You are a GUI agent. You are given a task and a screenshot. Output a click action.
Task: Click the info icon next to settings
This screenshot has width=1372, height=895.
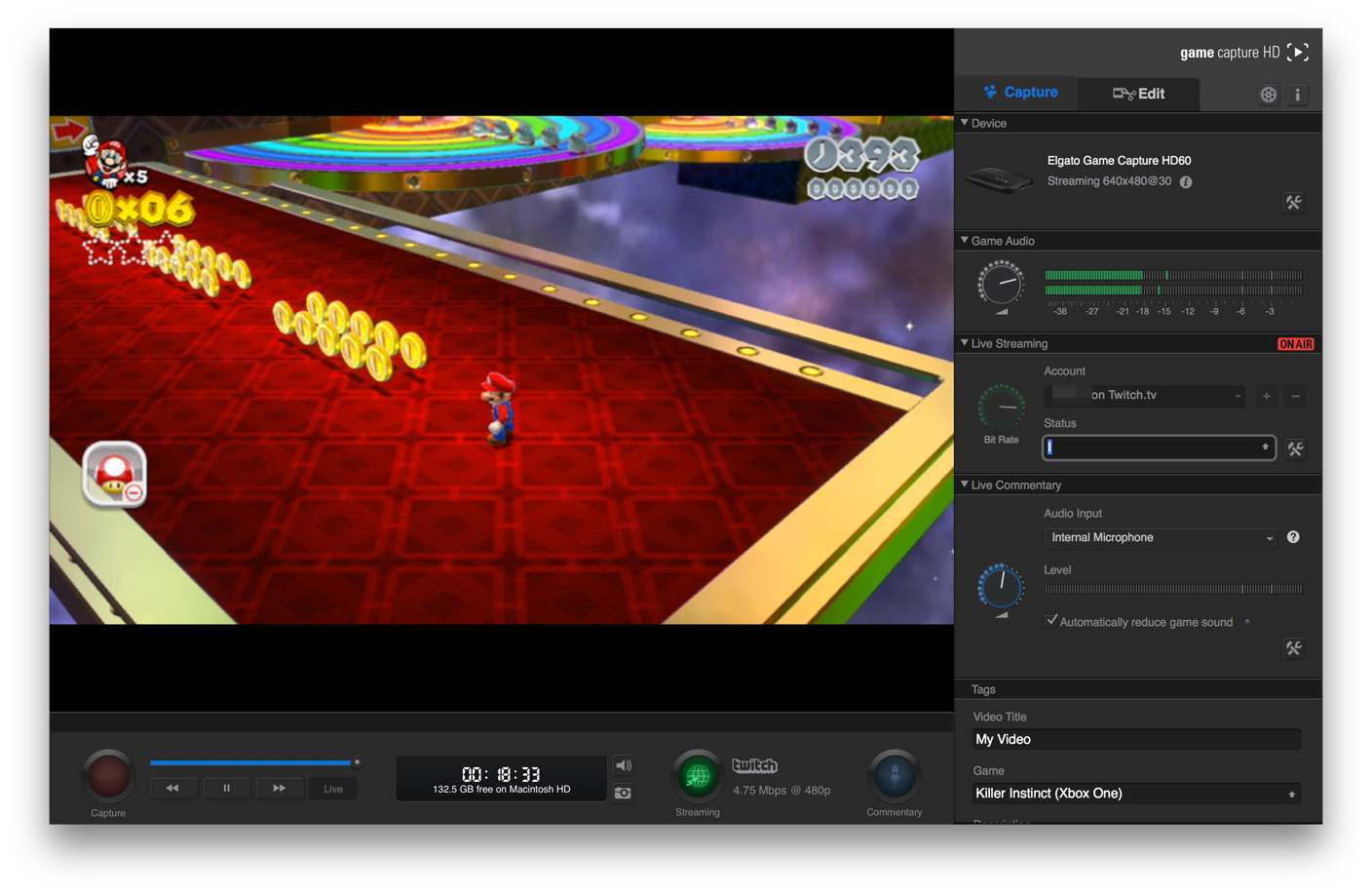click(1298, 95)
